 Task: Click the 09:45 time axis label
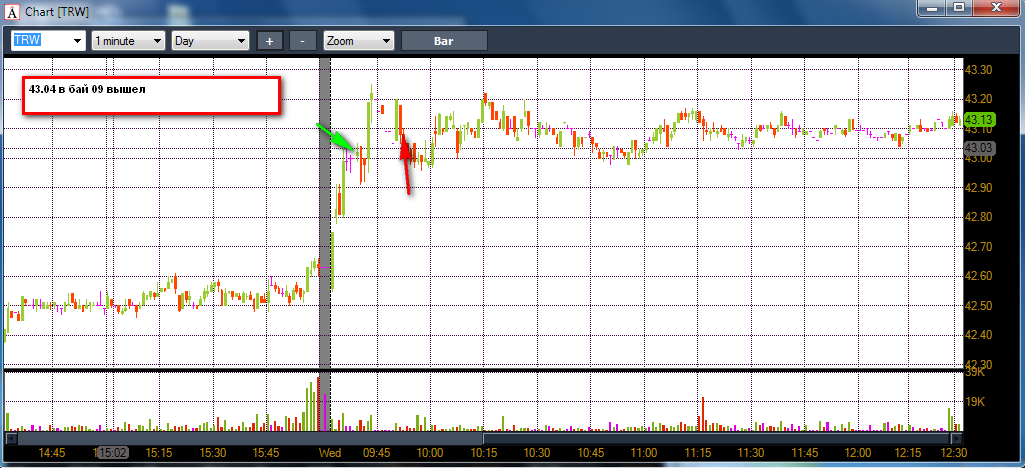pyautogui.click(x=376, y=452)
